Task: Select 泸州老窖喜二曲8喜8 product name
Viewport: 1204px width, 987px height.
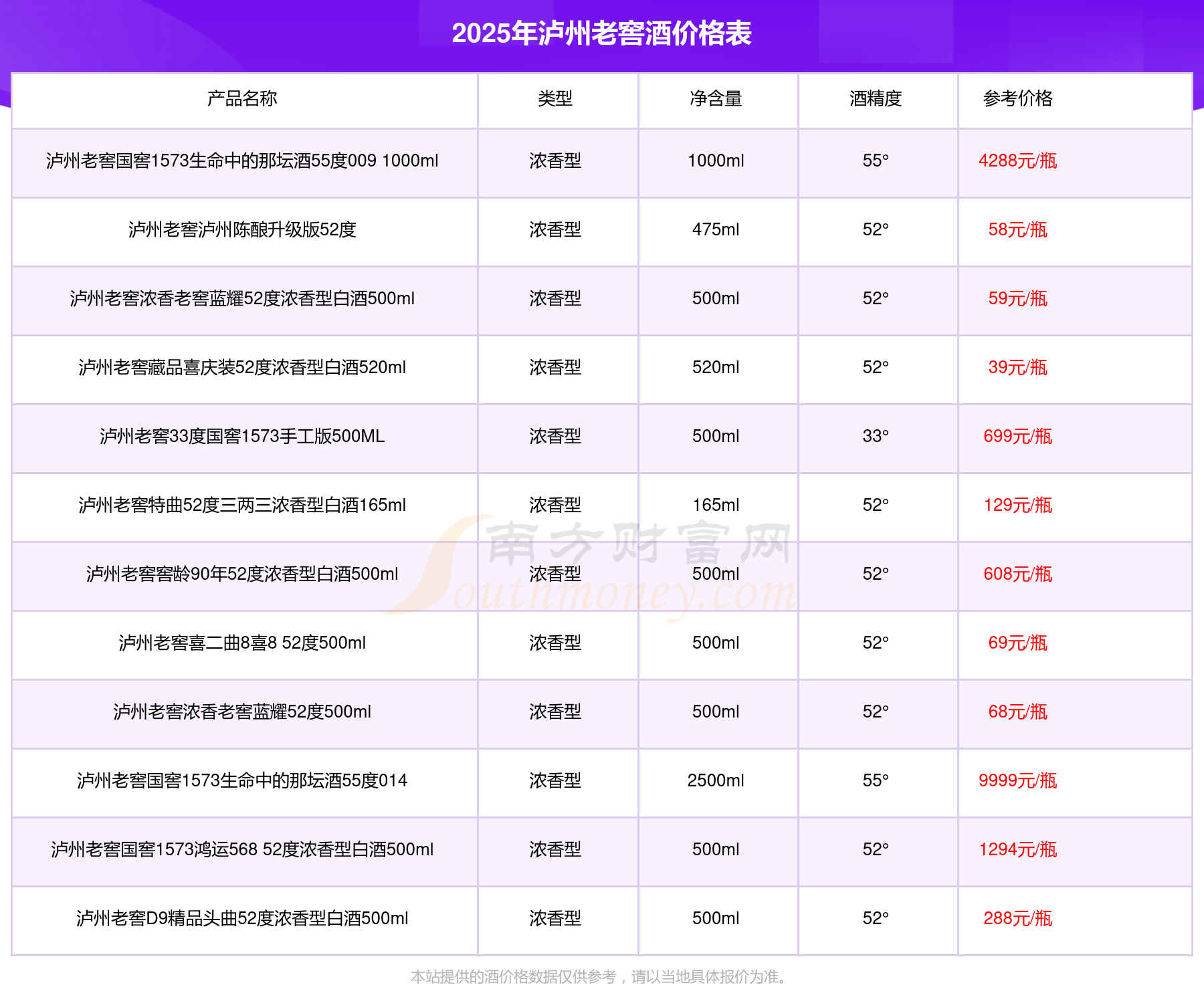Action: (242, 643)
